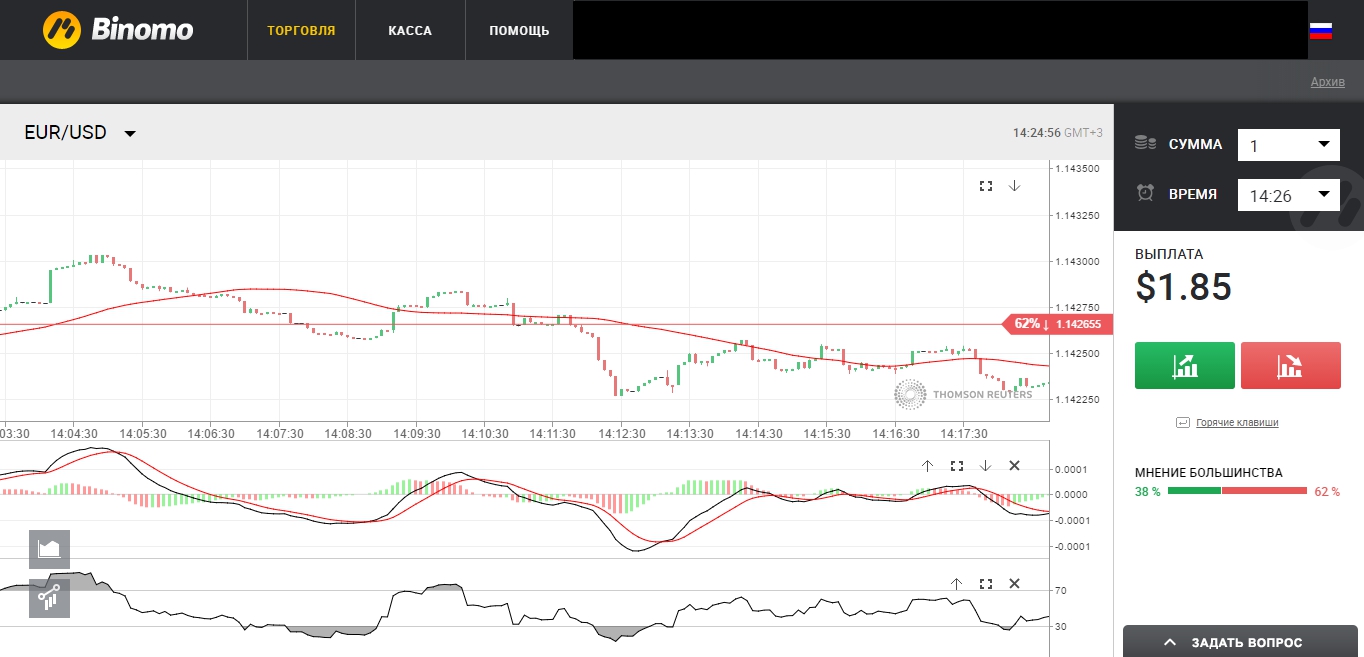Click the green up-trade button
This screenshot has height=657, width=1364.
click(x=1185, y=365)
